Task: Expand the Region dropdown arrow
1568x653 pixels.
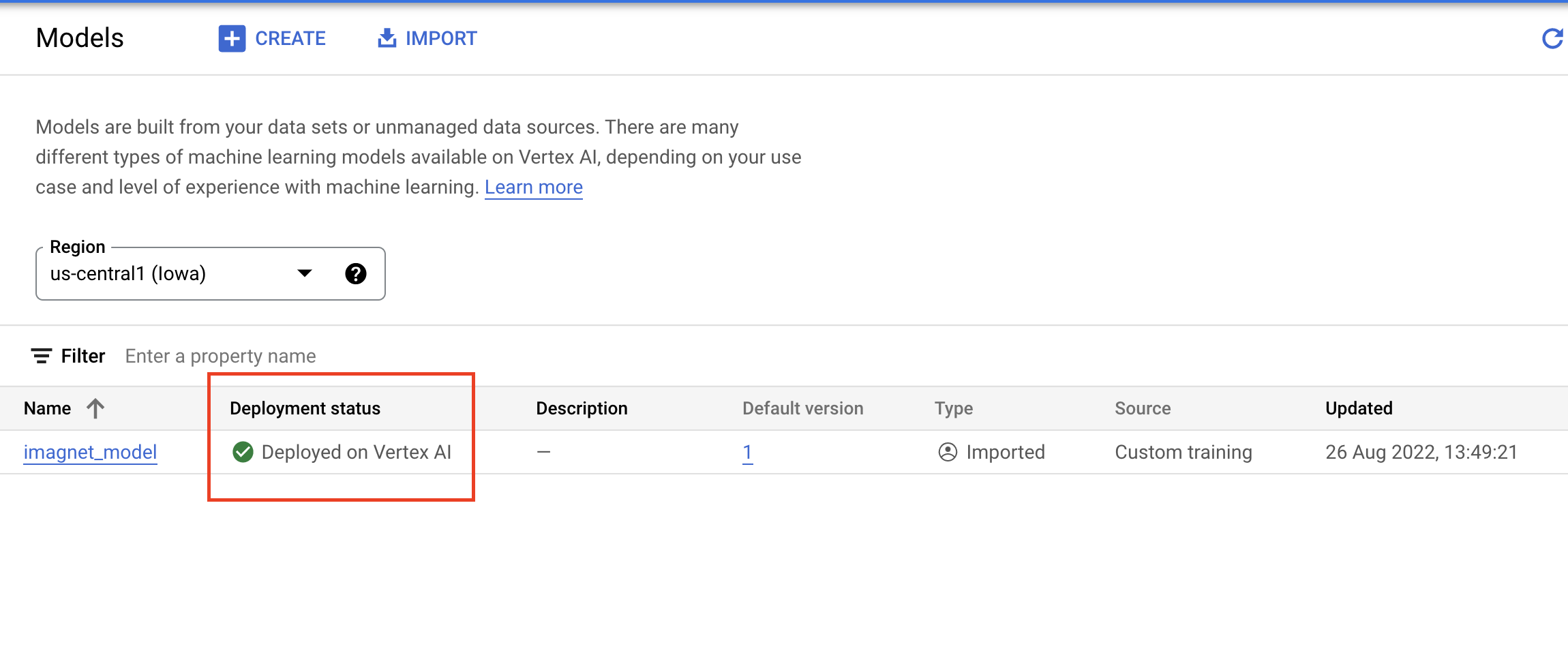Action: coord(305,274)
